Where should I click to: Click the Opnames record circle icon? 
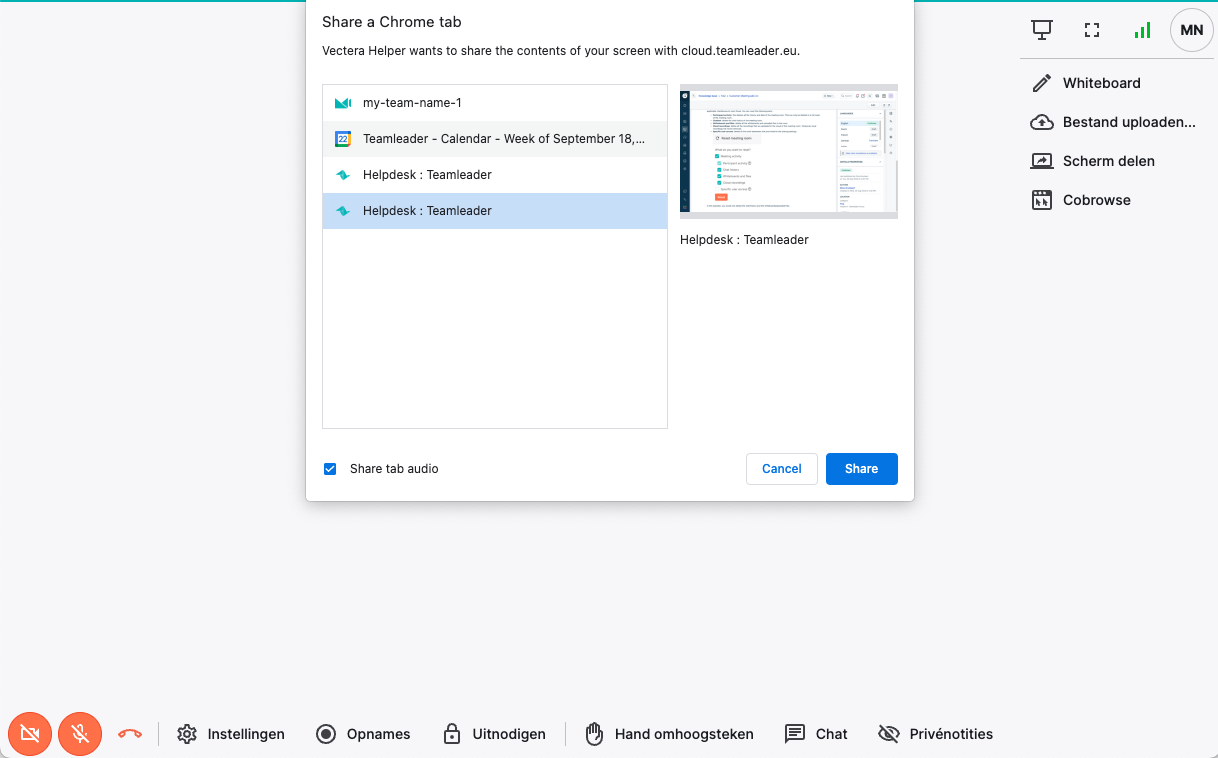click(326, 734)
